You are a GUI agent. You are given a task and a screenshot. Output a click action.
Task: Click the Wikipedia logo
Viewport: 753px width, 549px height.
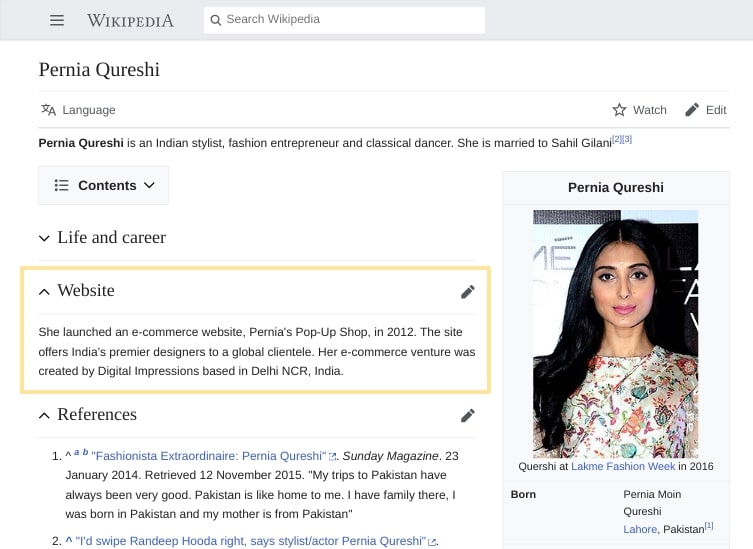tap(130, 20)
